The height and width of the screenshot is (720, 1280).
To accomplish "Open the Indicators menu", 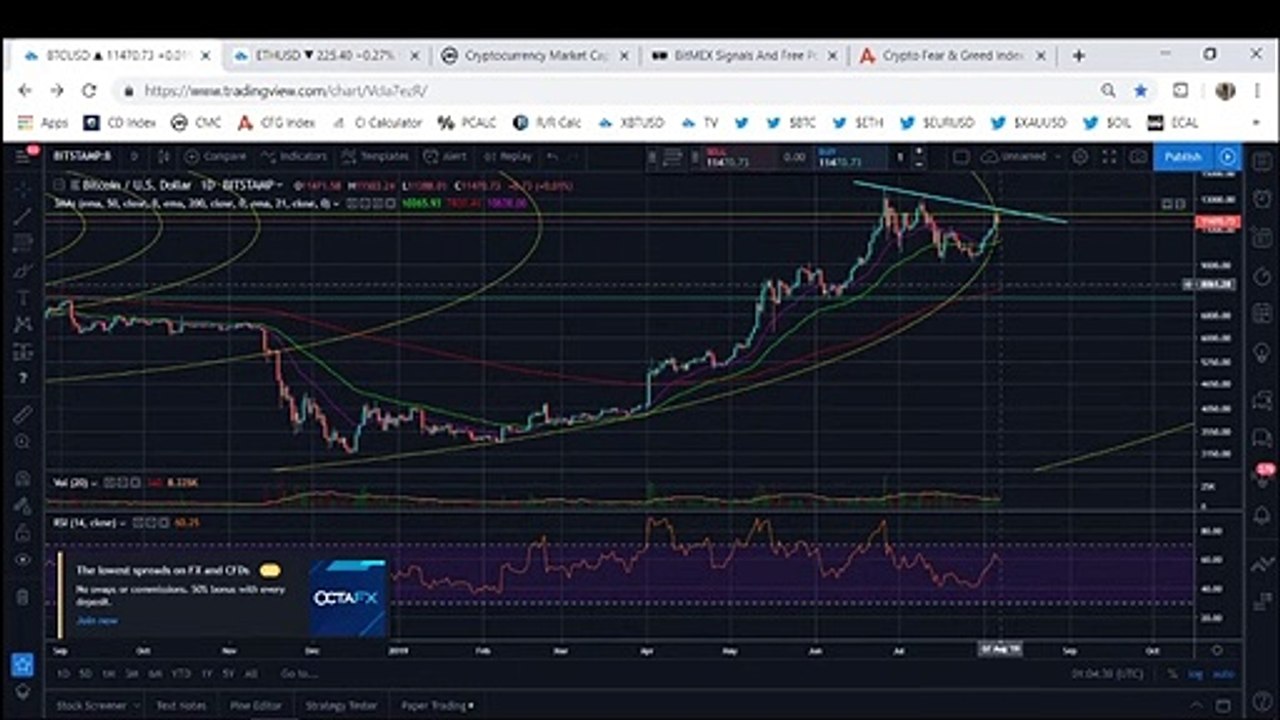I will (294, 157).
